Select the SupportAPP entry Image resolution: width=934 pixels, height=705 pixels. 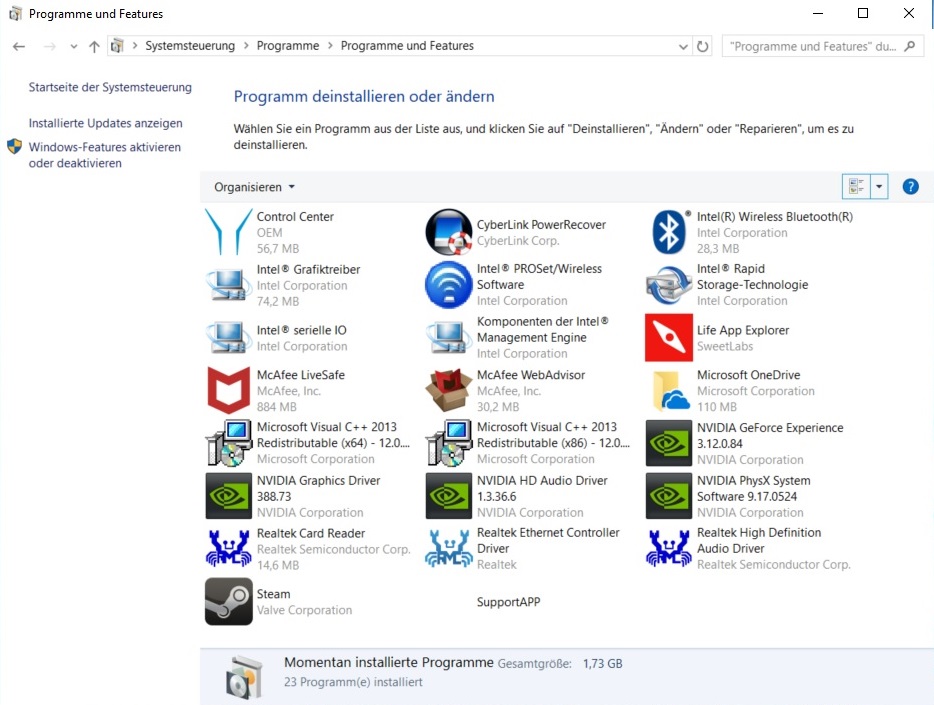tap(508, 601)
